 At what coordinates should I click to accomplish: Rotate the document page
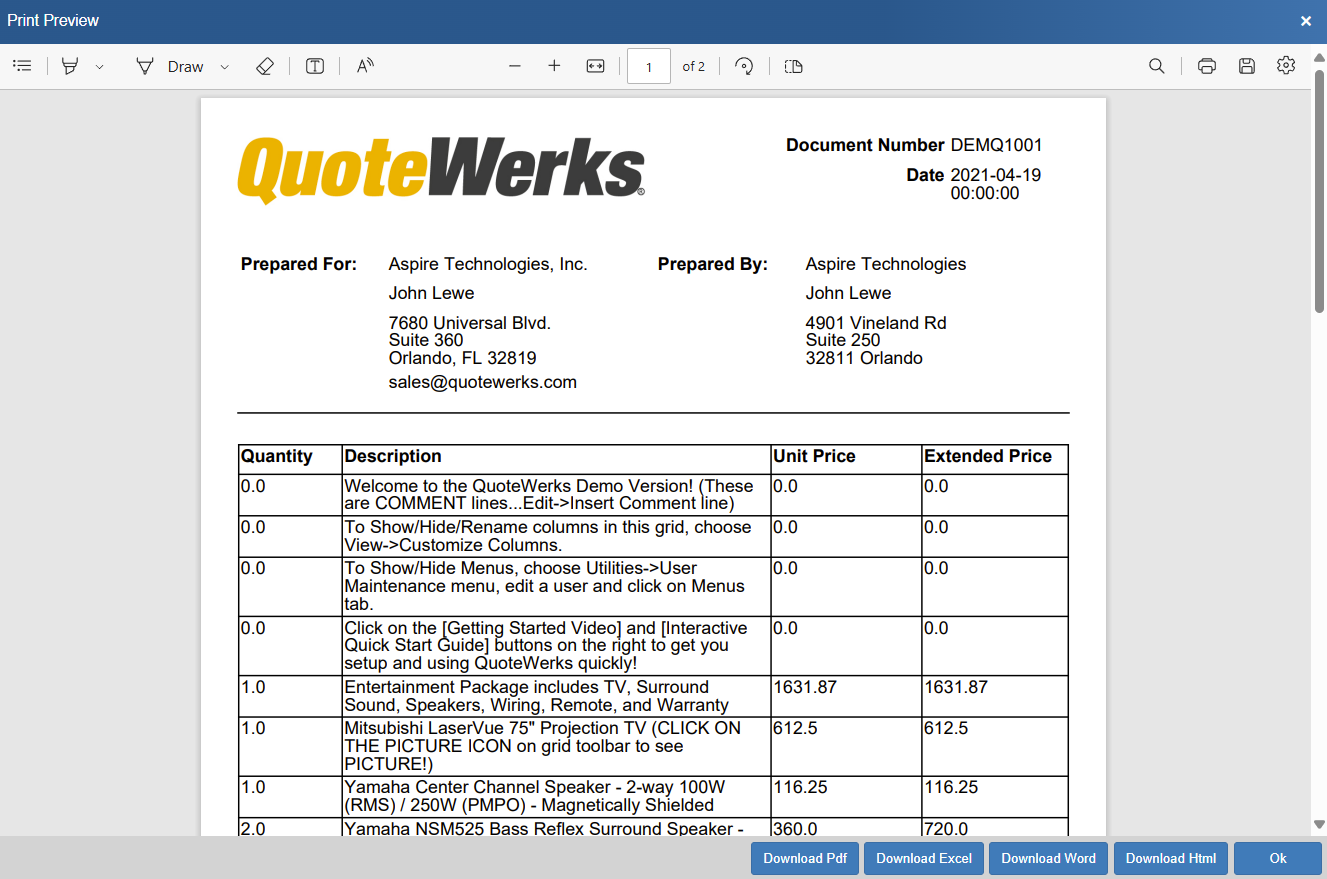(x=743, y=66)
